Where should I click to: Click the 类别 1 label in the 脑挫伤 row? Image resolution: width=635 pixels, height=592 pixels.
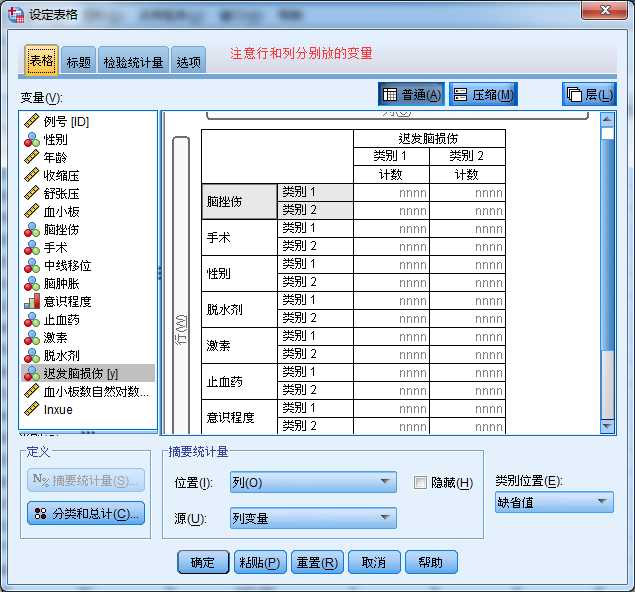pos(315,192)
